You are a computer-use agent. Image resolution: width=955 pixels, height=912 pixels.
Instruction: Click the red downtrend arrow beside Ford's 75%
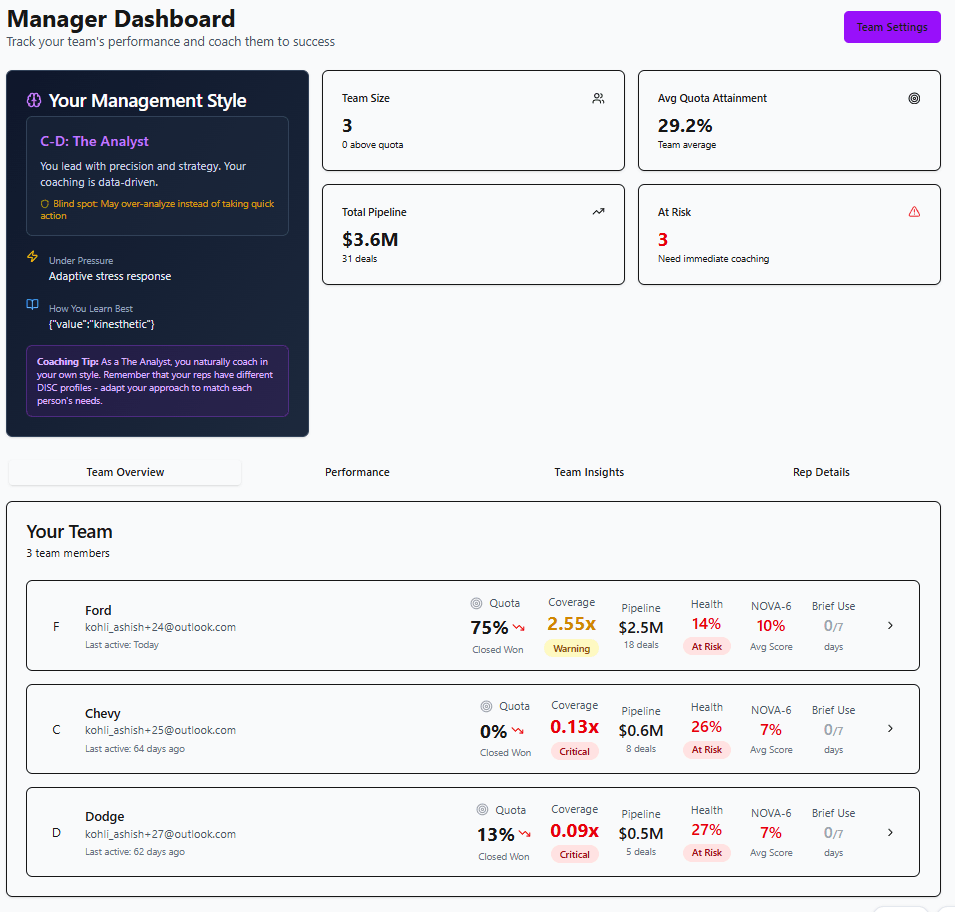point(518,627)
